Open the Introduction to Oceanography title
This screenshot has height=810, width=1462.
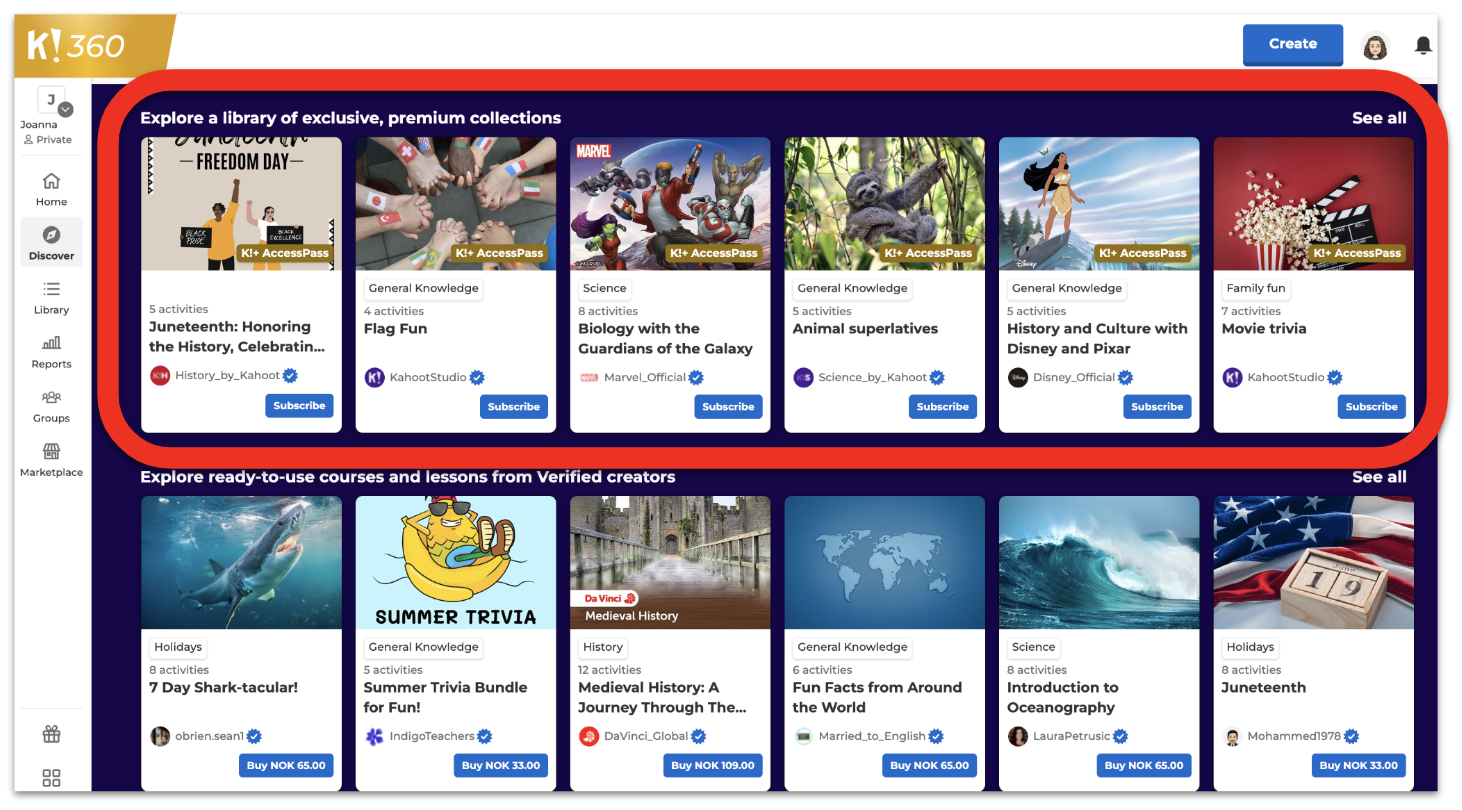tap(1063, 698)
